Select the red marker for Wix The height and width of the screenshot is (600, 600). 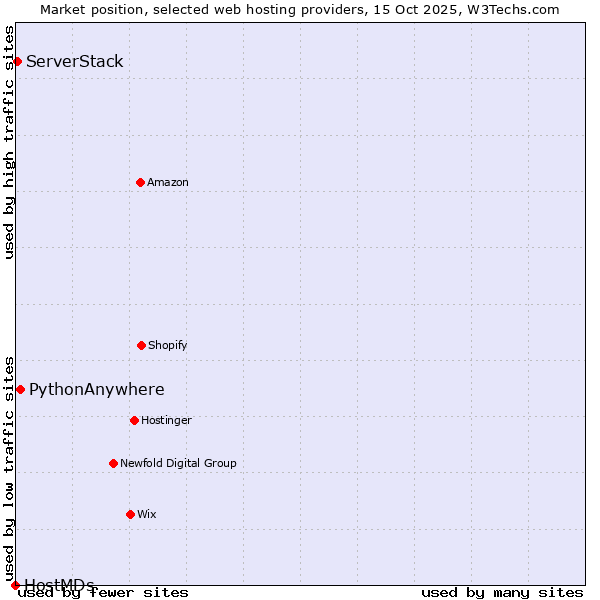click(x=130, y=514)
